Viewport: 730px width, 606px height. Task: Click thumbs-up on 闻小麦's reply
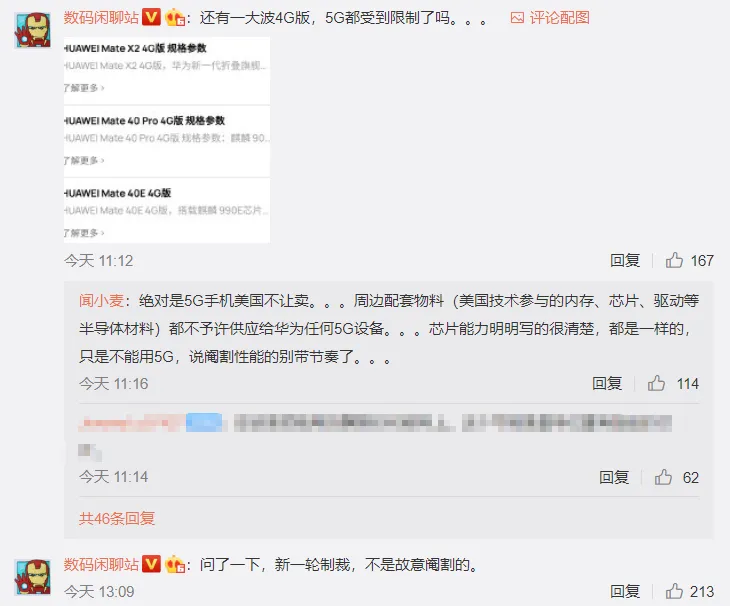coord(656,384)
